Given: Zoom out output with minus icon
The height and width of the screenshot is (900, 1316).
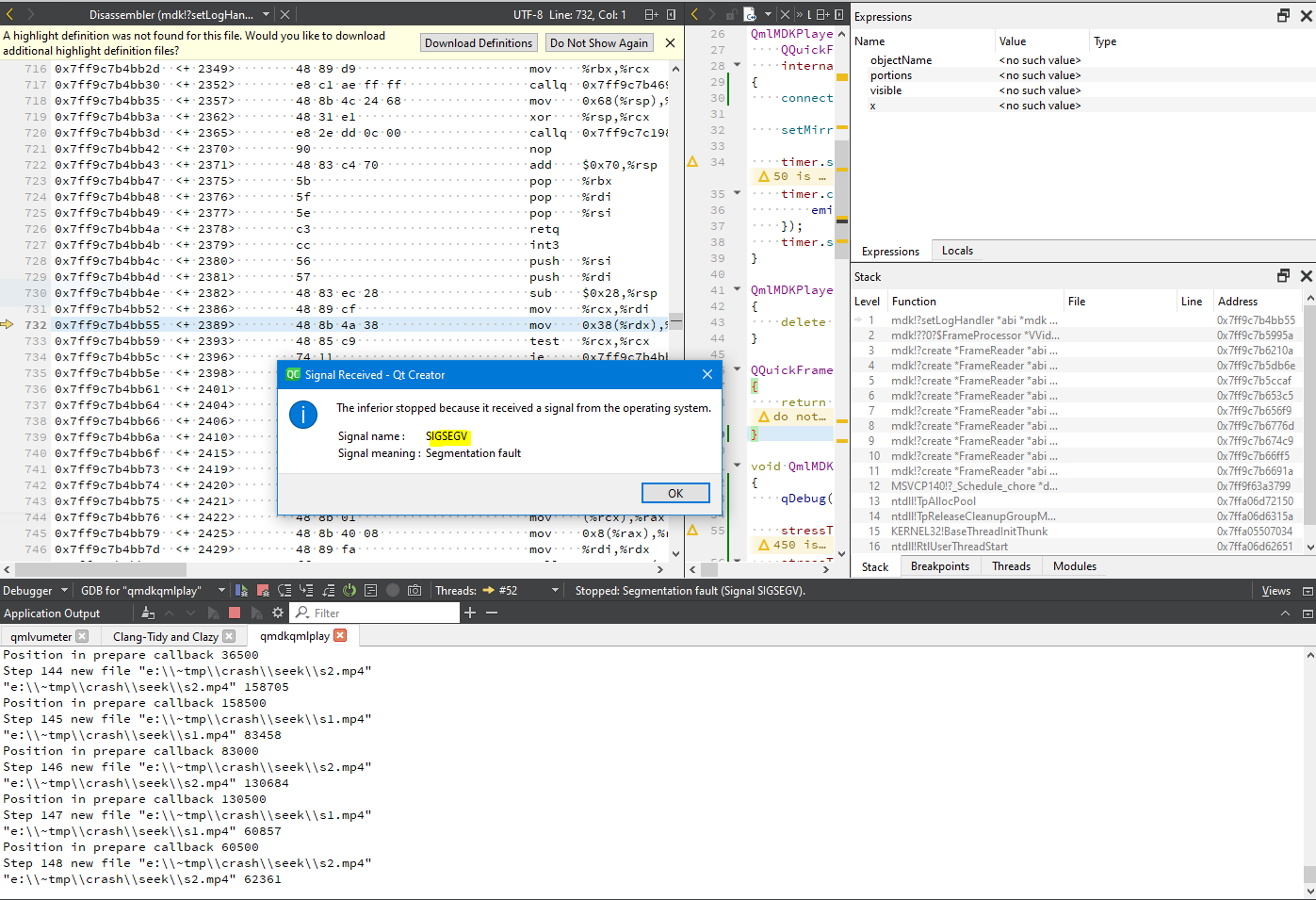Looking at the screenshot, I should coord(491,613).
